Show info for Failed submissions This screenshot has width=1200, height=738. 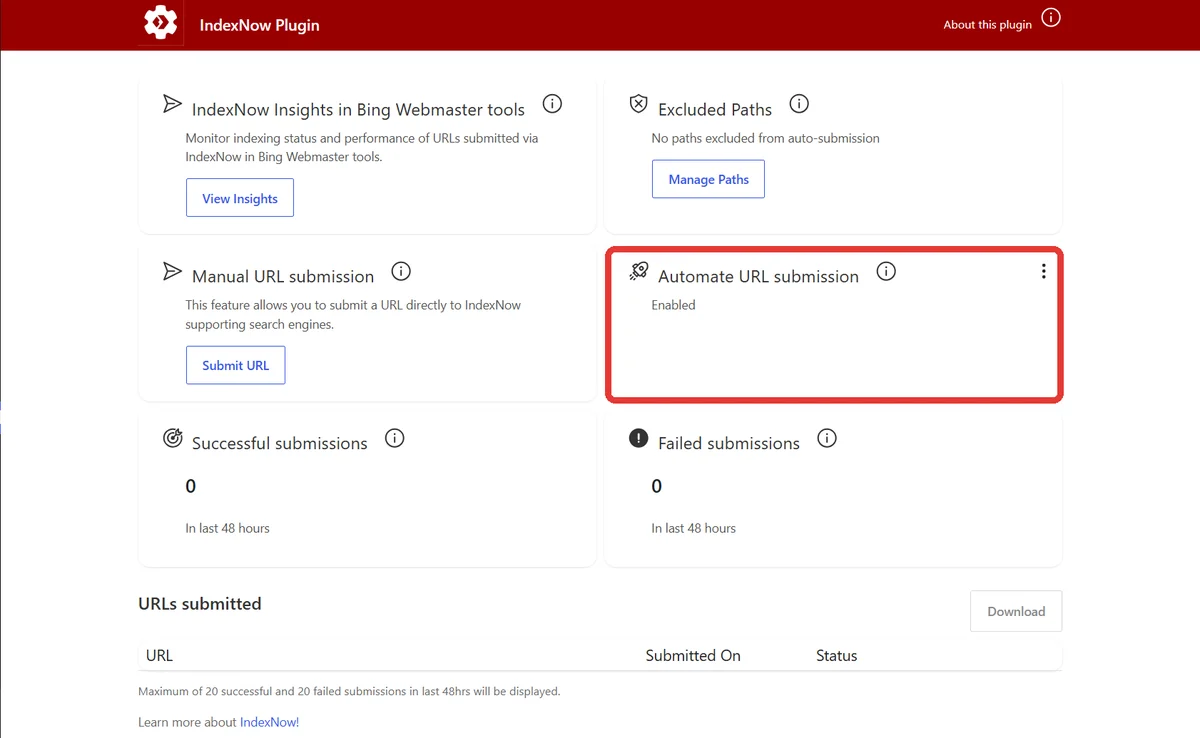point(827,438)
